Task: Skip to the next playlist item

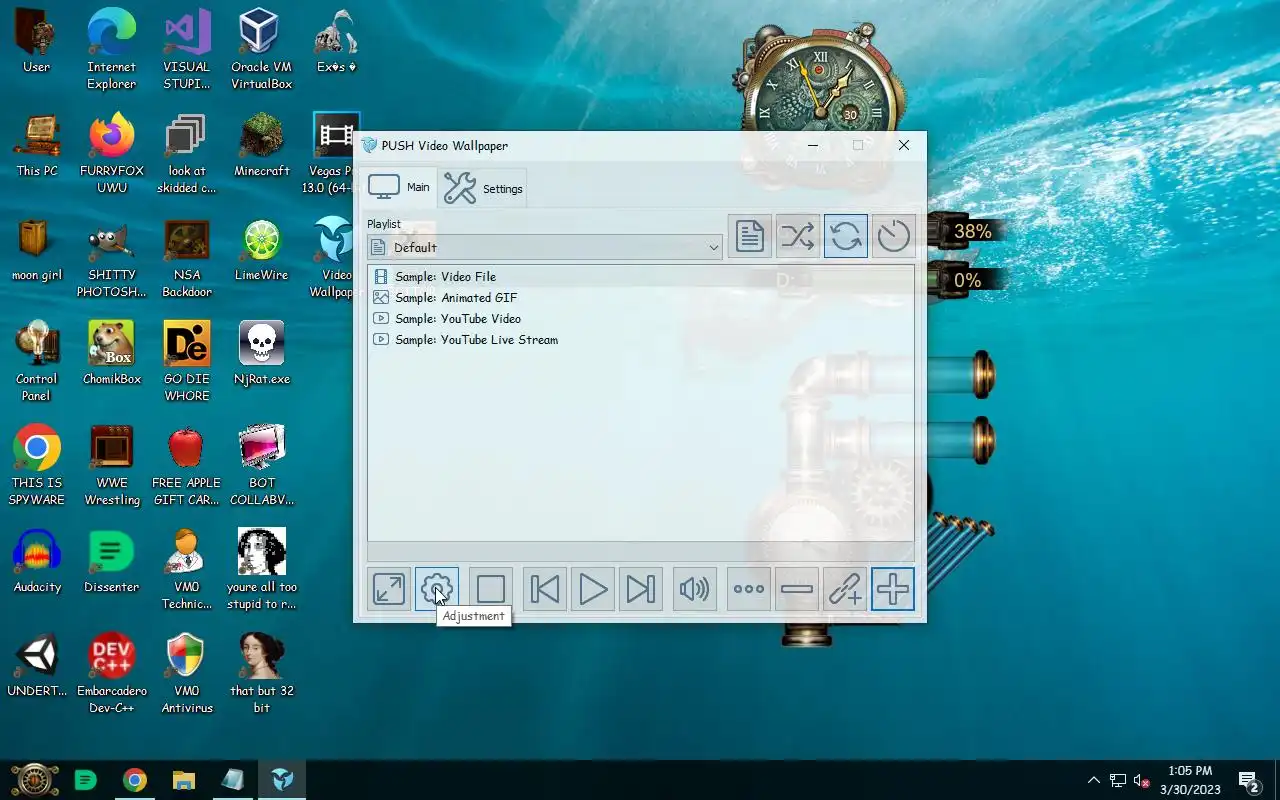Action: [641, 589]
